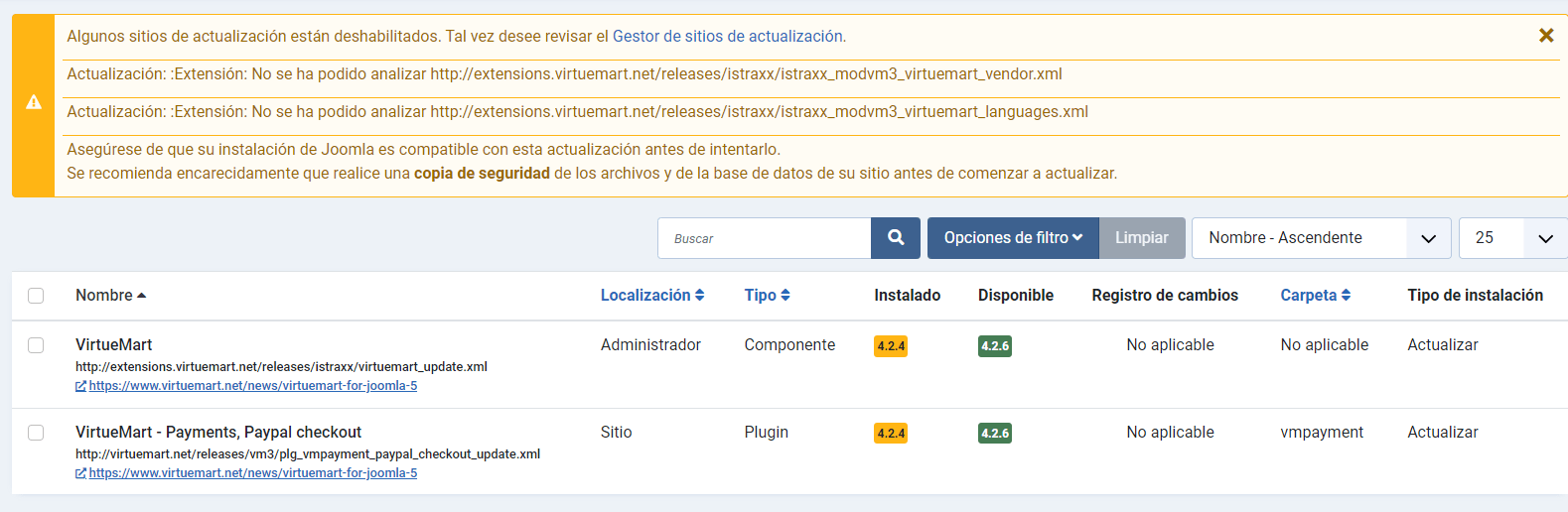Click the 'Tipo de instalación' column header
Image resolution: width=1568 pixels, height=512 pixels.
pyautogui.click(x=1475, y=296)
